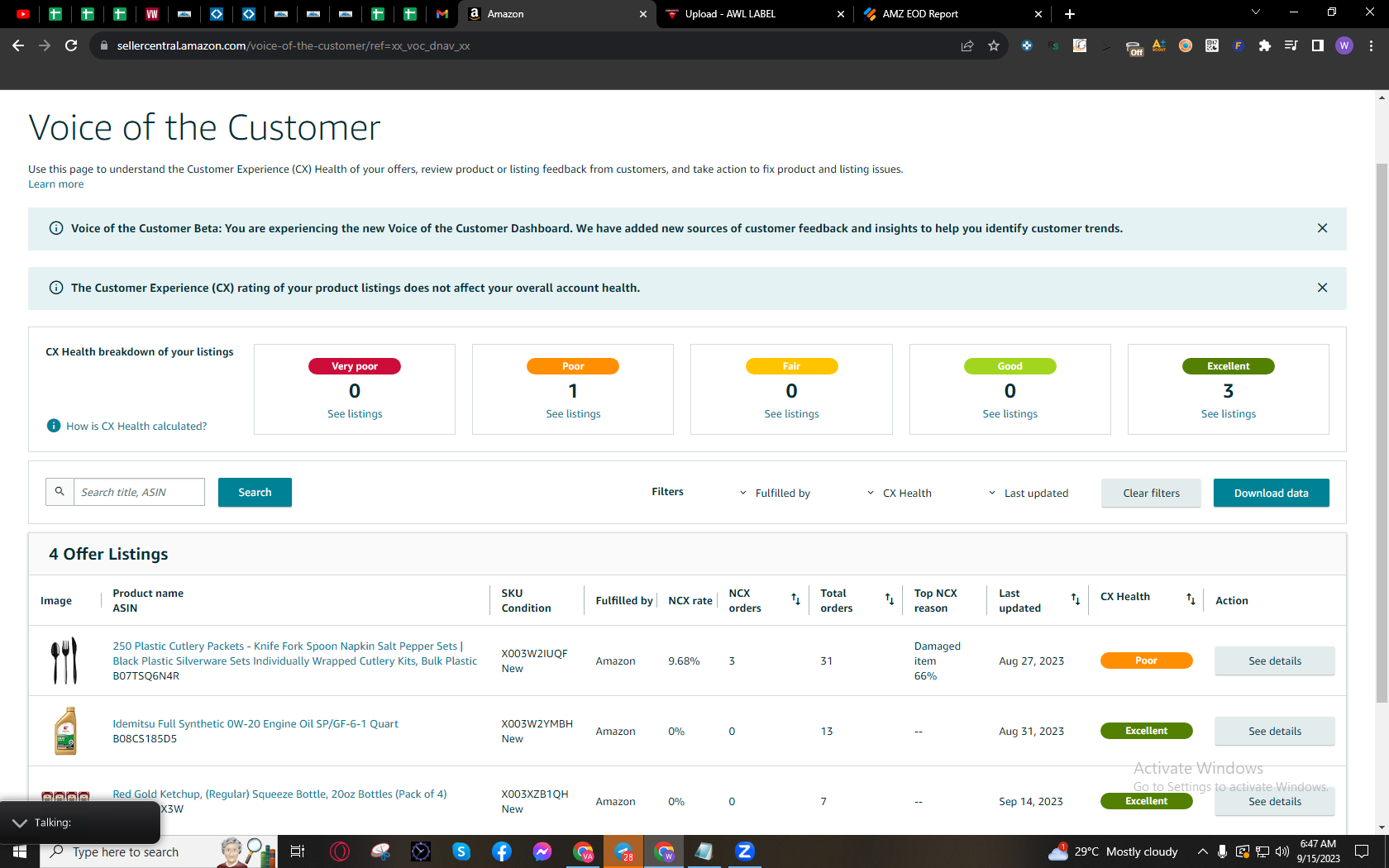Viewport: 1389px width, 868px height.
Task: Click the hexagon F extension icon
Action: click(x=1239, y=45)
